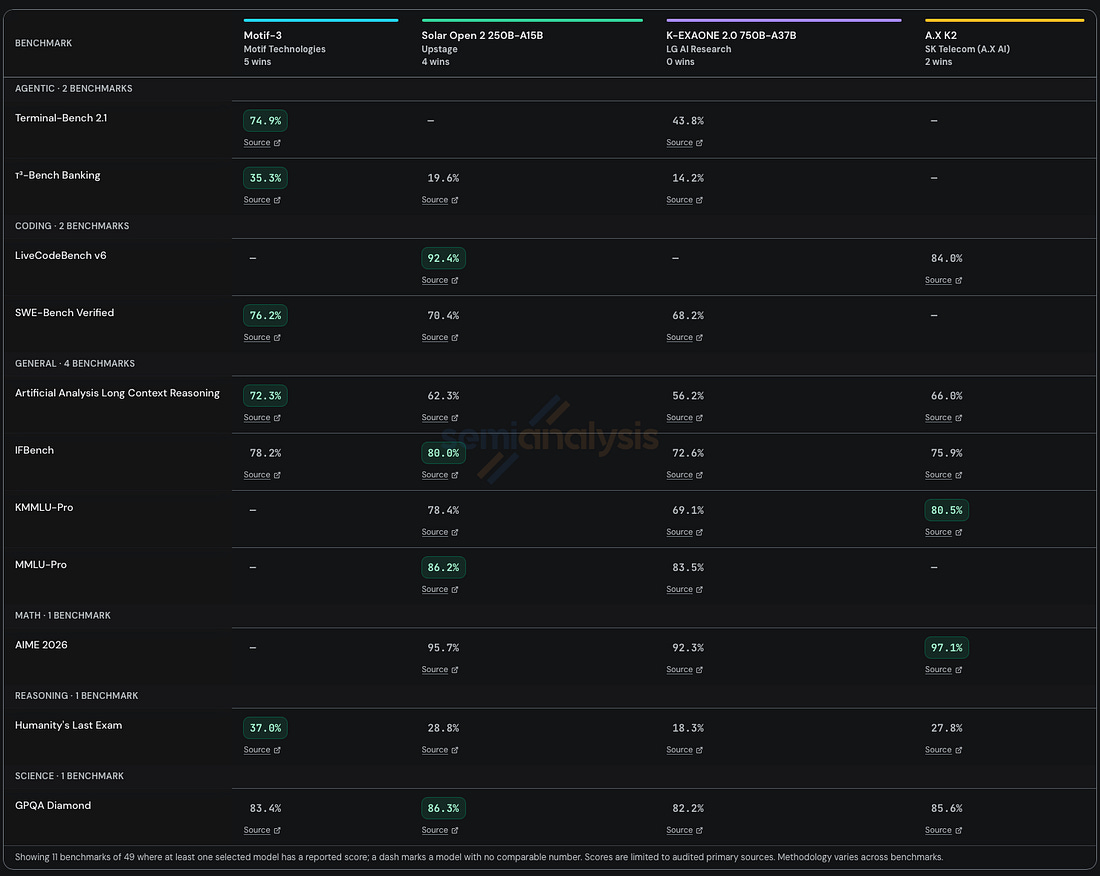Open A.X K2 KMMLU-Pro source link
Viewport: 1100px width, 876px height.
(x=938, y=532)
